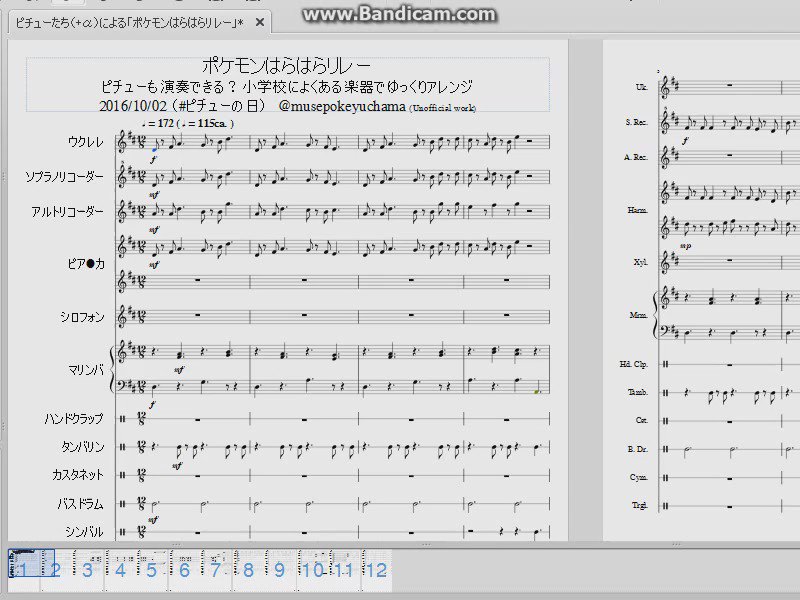Click the S. Rec. label on page two
This screenshot has width=800, height=600.
tap(637, 122)
